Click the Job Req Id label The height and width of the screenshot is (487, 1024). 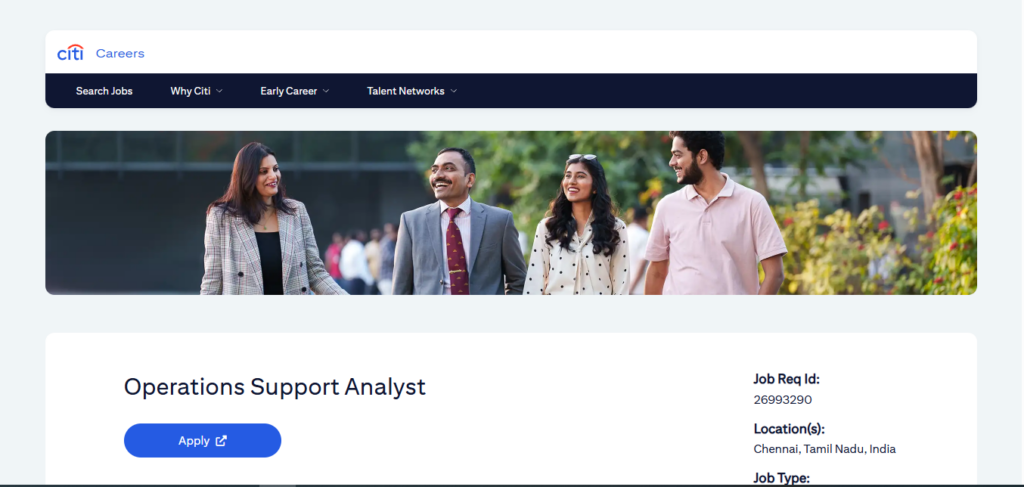pos(786,379)
